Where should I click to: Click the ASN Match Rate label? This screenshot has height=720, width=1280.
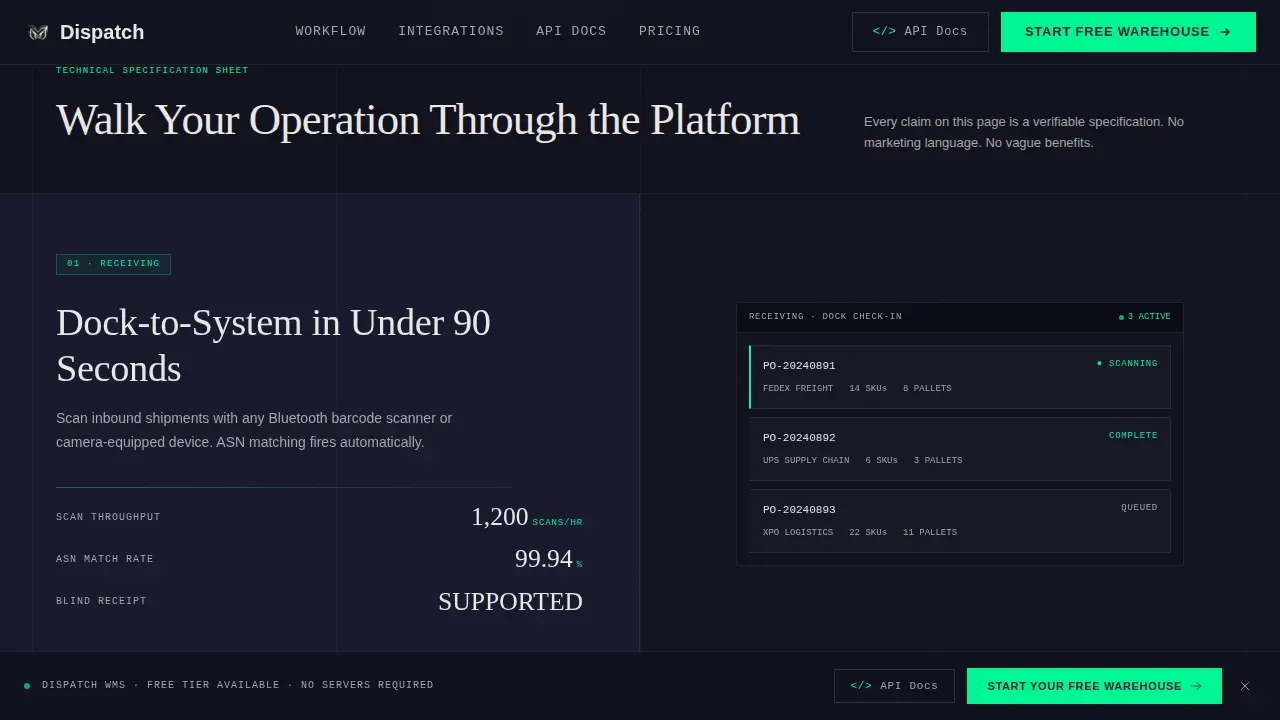[105, 559]
